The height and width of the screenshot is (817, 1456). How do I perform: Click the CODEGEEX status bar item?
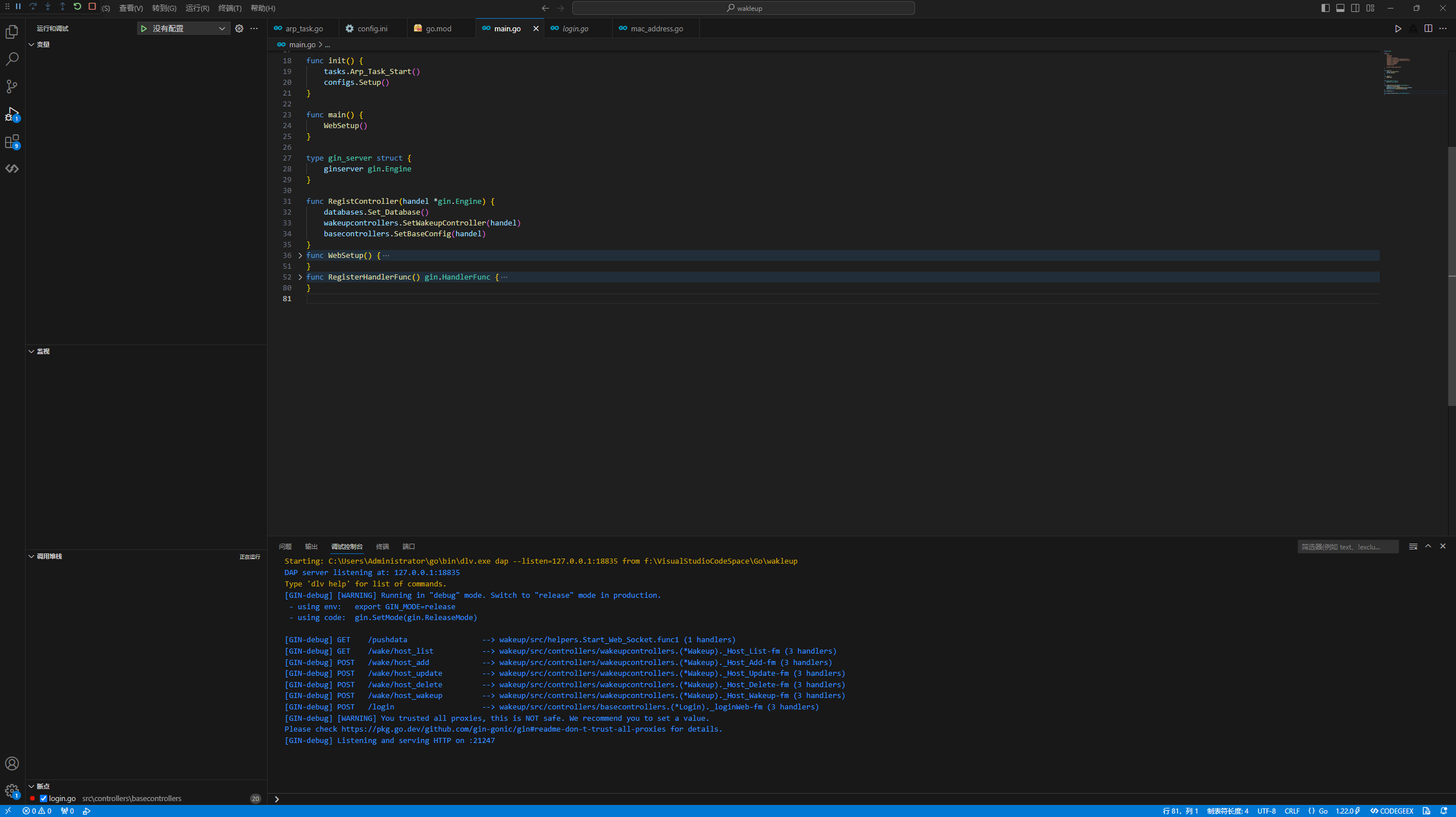pyautogui.click(x=1392, y=811)
